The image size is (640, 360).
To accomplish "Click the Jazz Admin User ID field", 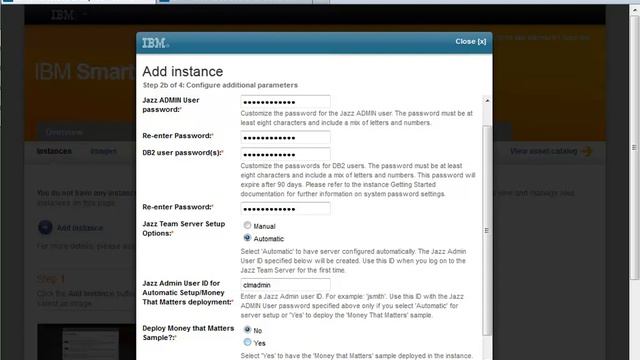I will (285, 284).
